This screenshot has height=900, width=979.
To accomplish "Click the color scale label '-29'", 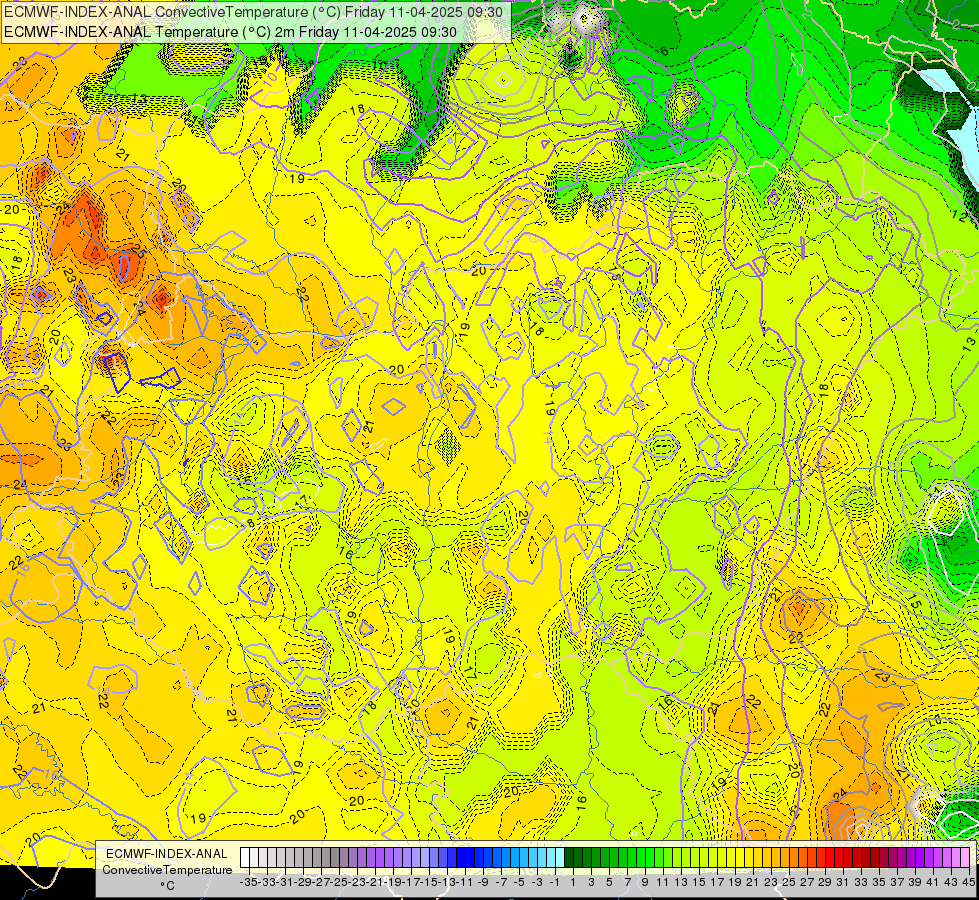I will (303, 883).
